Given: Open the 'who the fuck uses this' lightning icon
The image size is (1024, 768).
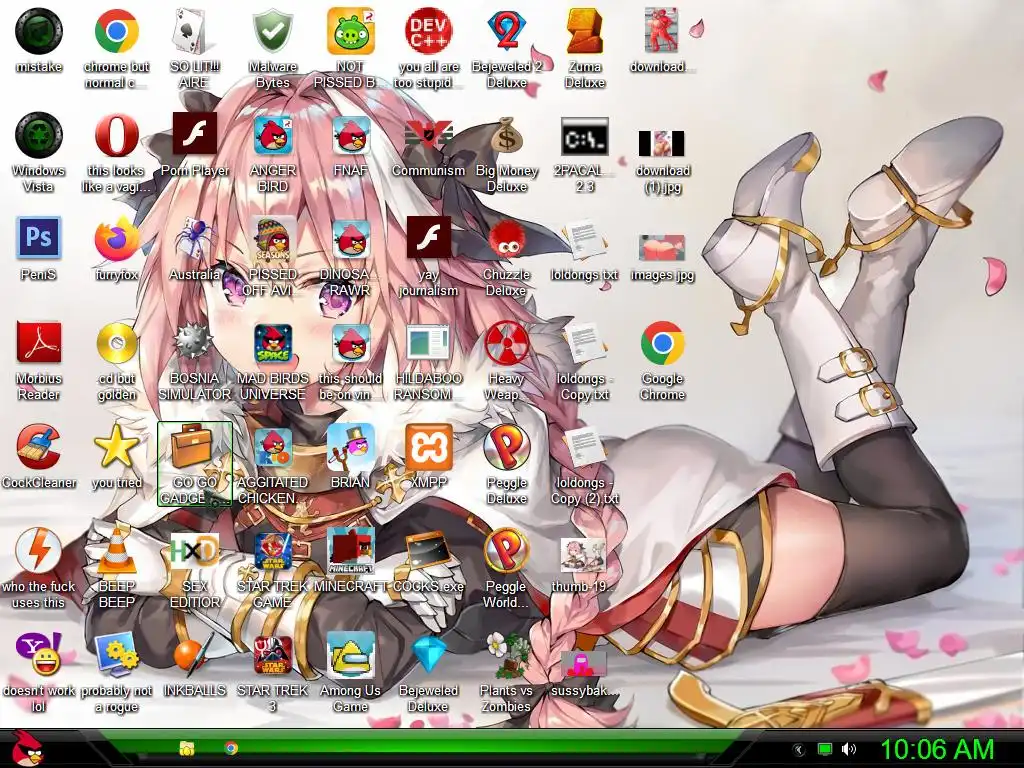Looking at the screenshot, I should pyautogui.click(x=39, y=551).
